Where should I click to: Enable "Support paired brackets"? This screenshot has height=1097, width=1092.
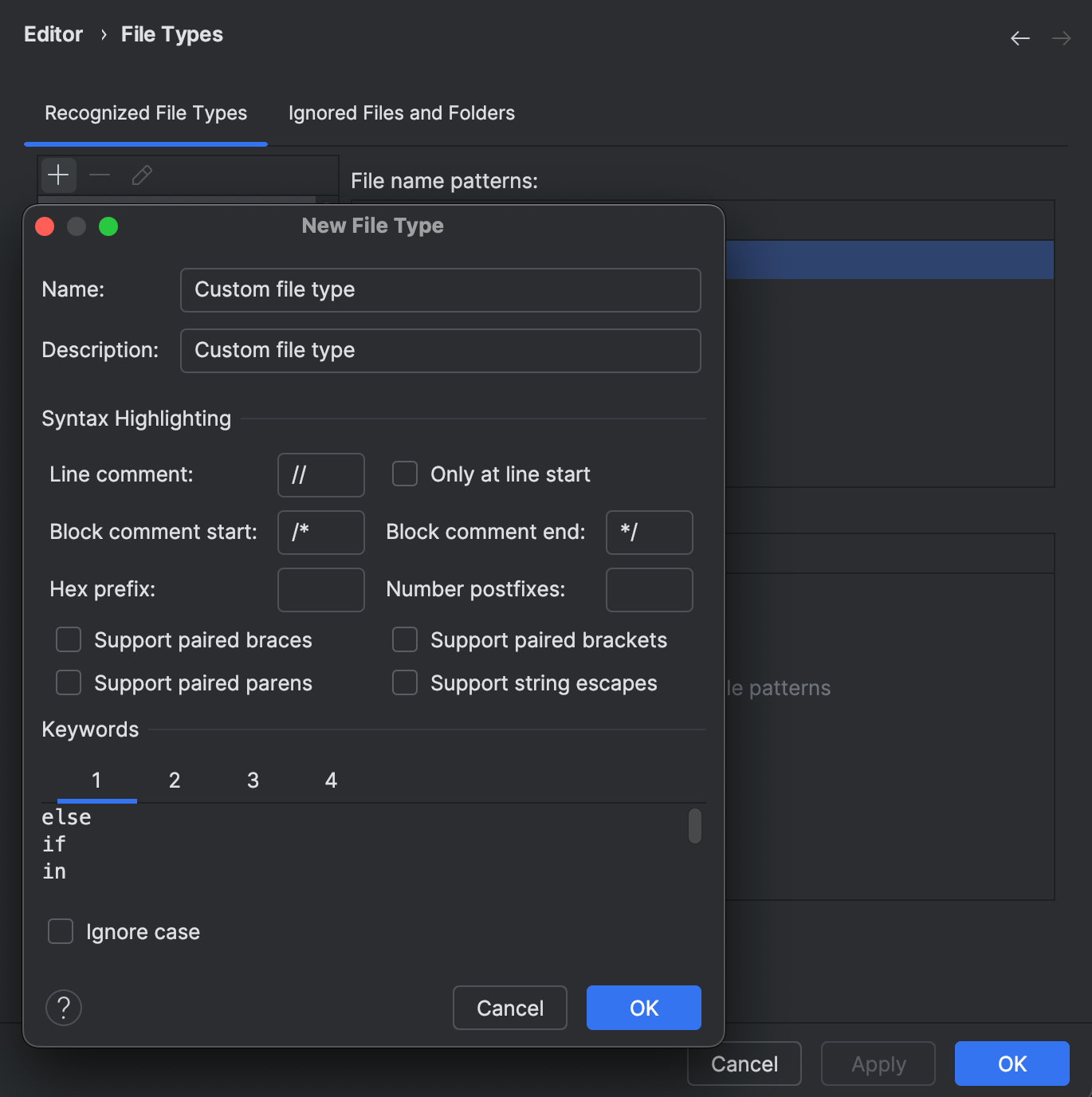405,639
